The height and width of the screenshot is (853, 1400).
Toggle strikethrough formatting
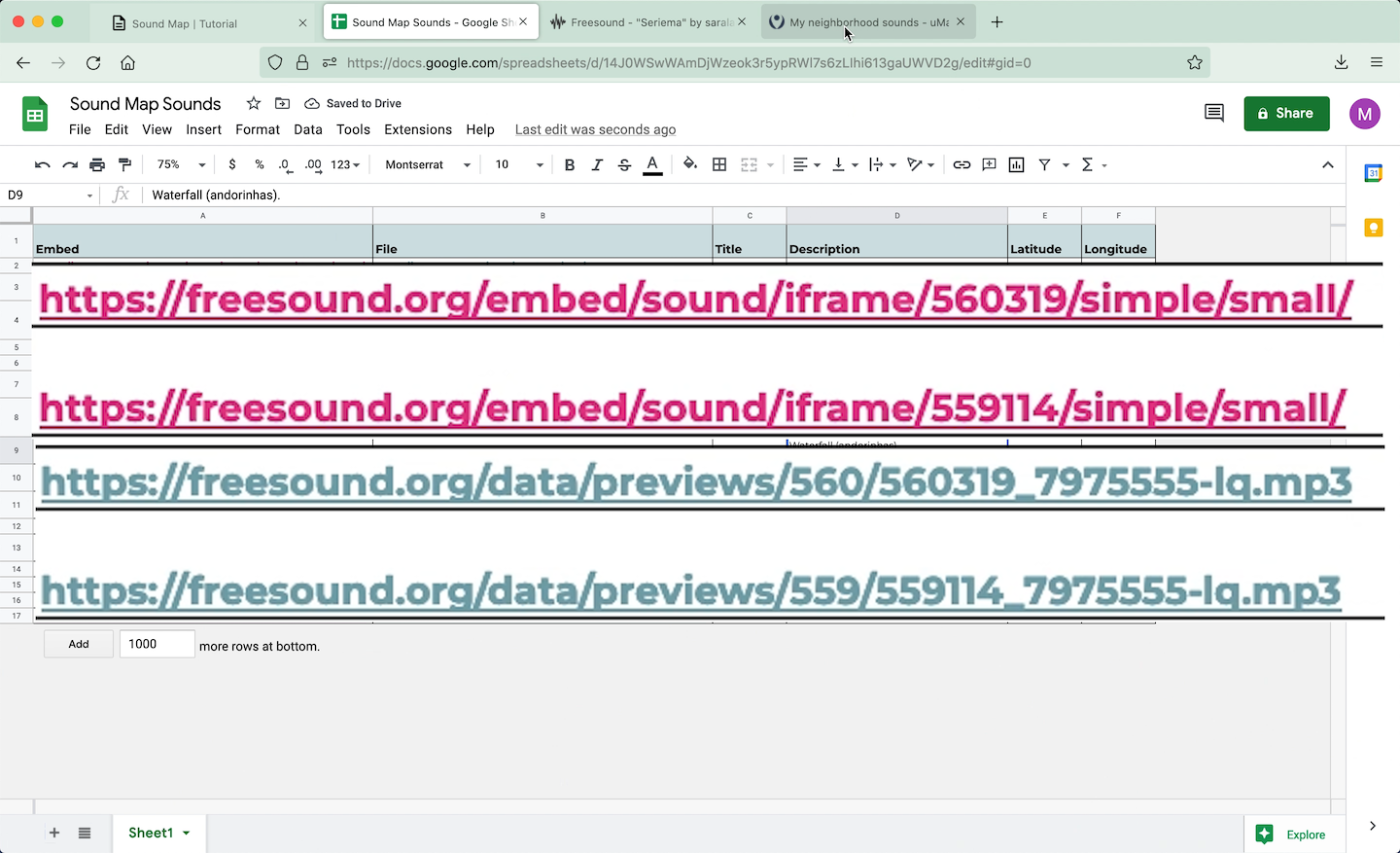pos(624,165)
